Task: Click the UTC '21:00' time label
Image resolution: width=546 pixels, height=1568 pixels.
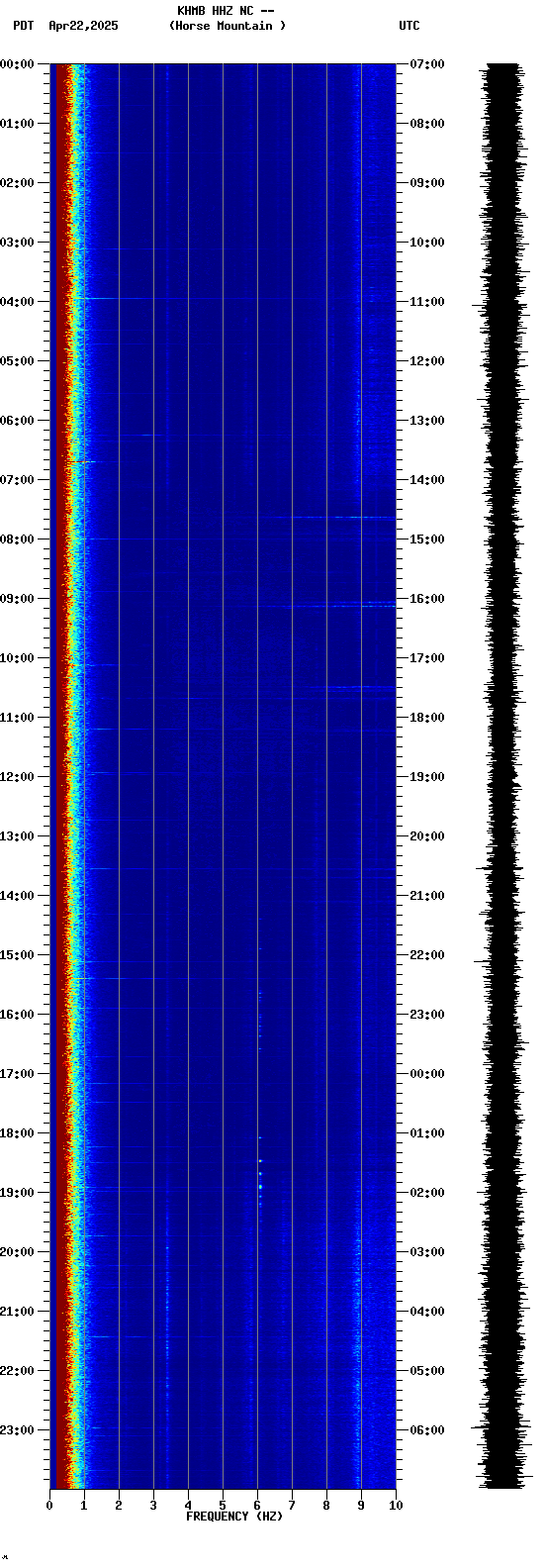Action: tap(427, 896)
